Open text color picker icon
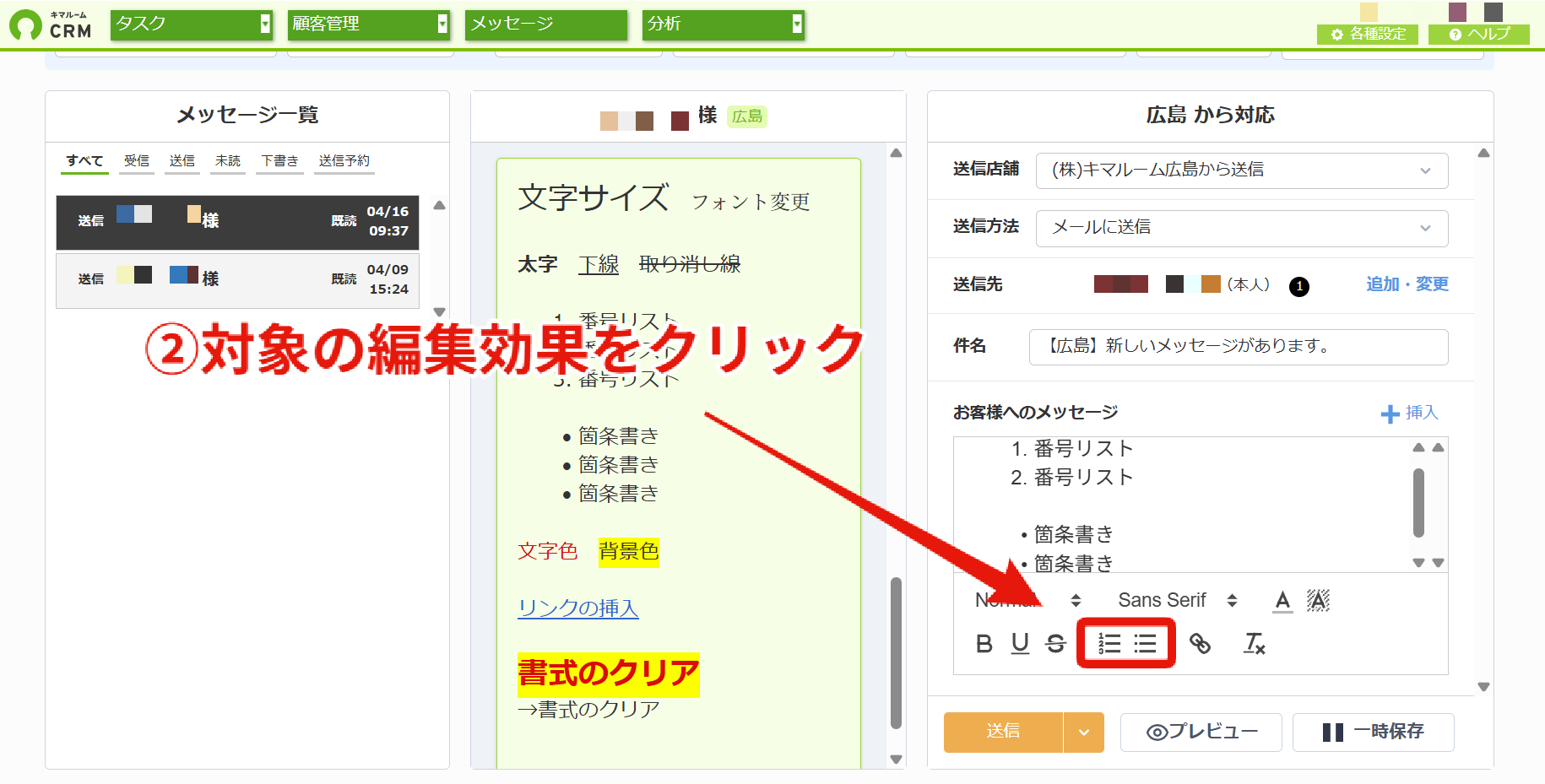 tap(1282, 600)
